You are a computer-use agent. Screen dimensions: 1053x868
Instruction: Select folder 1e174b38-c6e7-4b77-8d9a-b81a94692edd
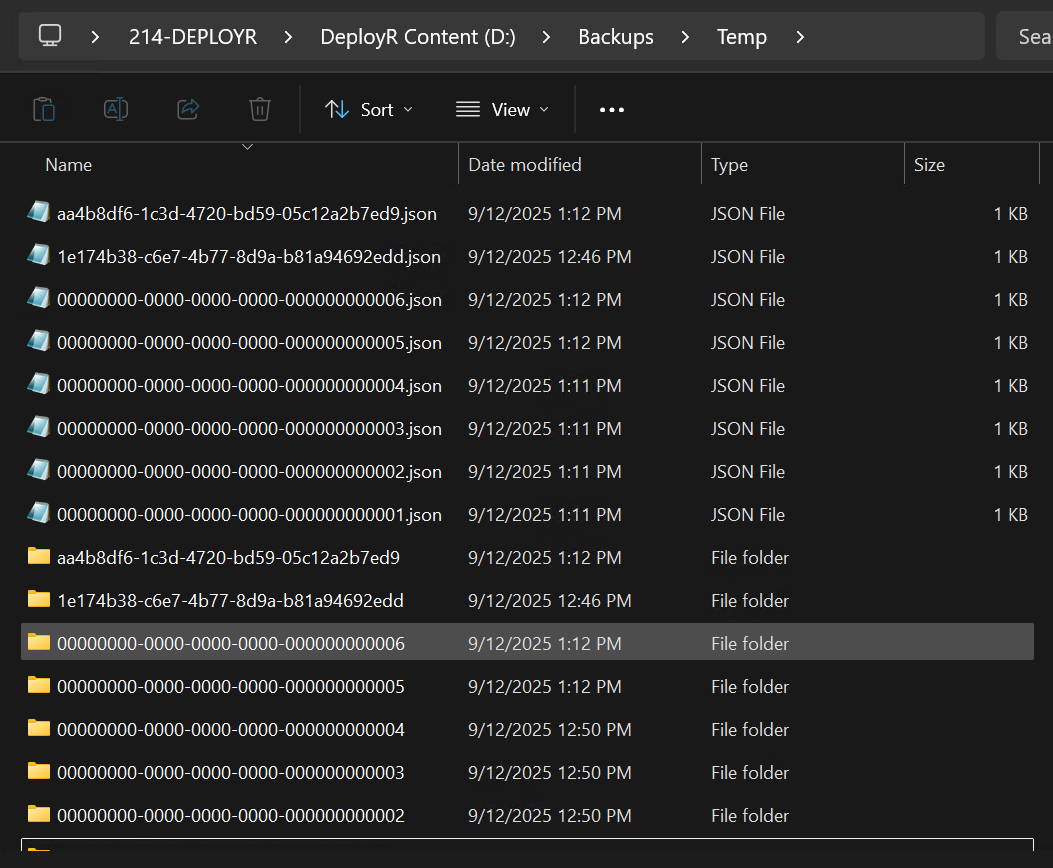527,600
